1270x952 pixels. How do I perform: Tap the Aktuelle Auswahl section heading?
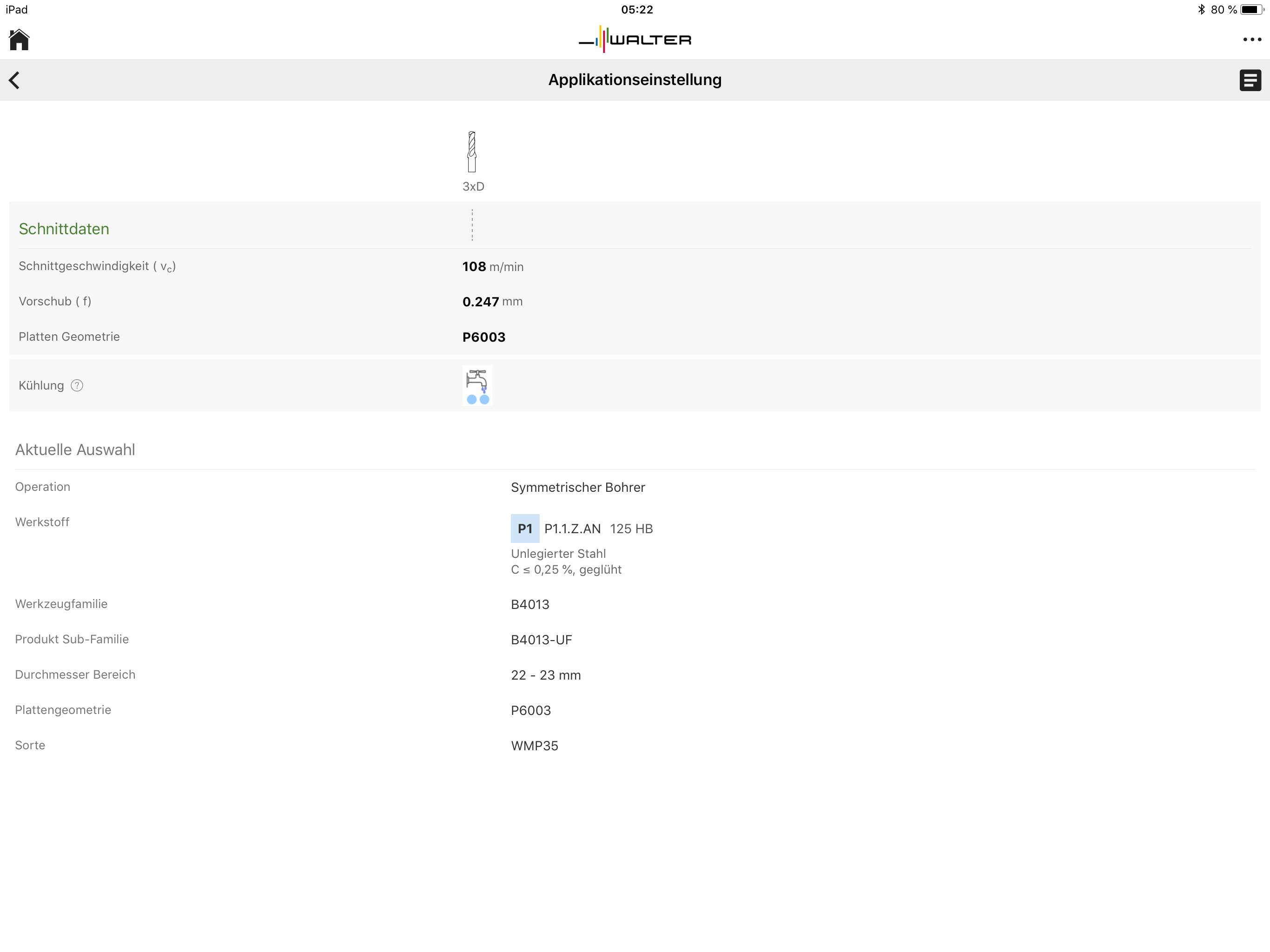coord(75,450)
